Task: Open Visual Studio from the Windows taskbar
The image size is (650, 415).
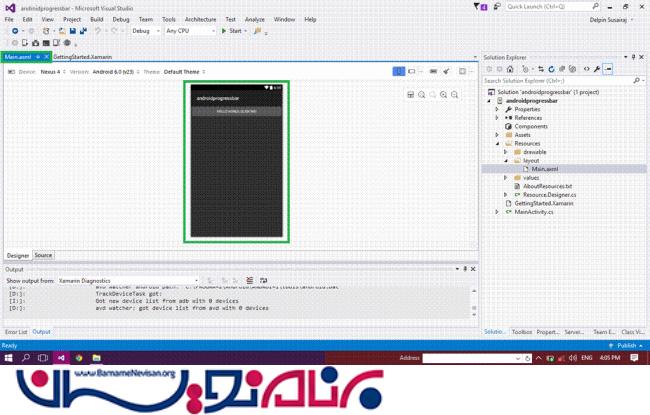Action: (x=59, y=357)
